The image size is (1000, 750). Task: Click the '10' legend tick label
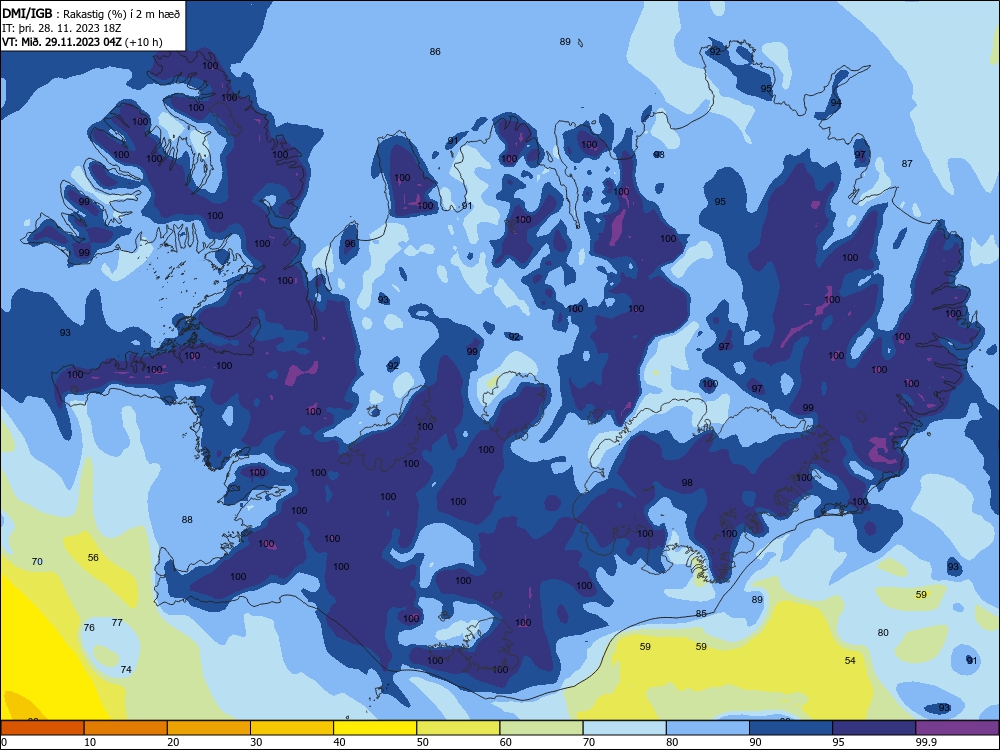(90, 742)
